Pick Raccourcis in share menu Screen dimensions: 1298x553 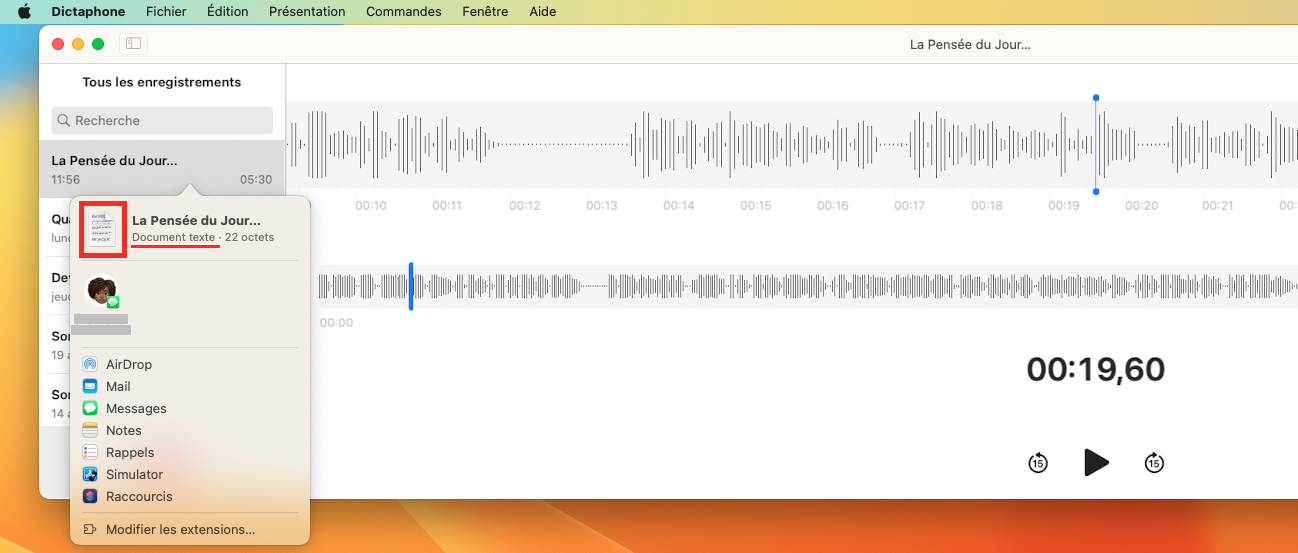point(139,497)
